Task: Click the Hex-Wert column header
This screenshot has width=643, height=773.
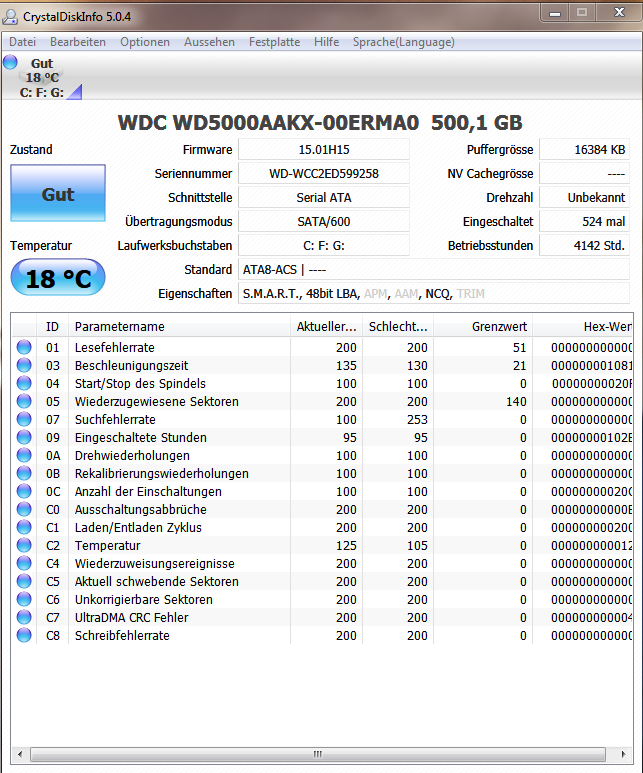Action: [x=583, y=326]
